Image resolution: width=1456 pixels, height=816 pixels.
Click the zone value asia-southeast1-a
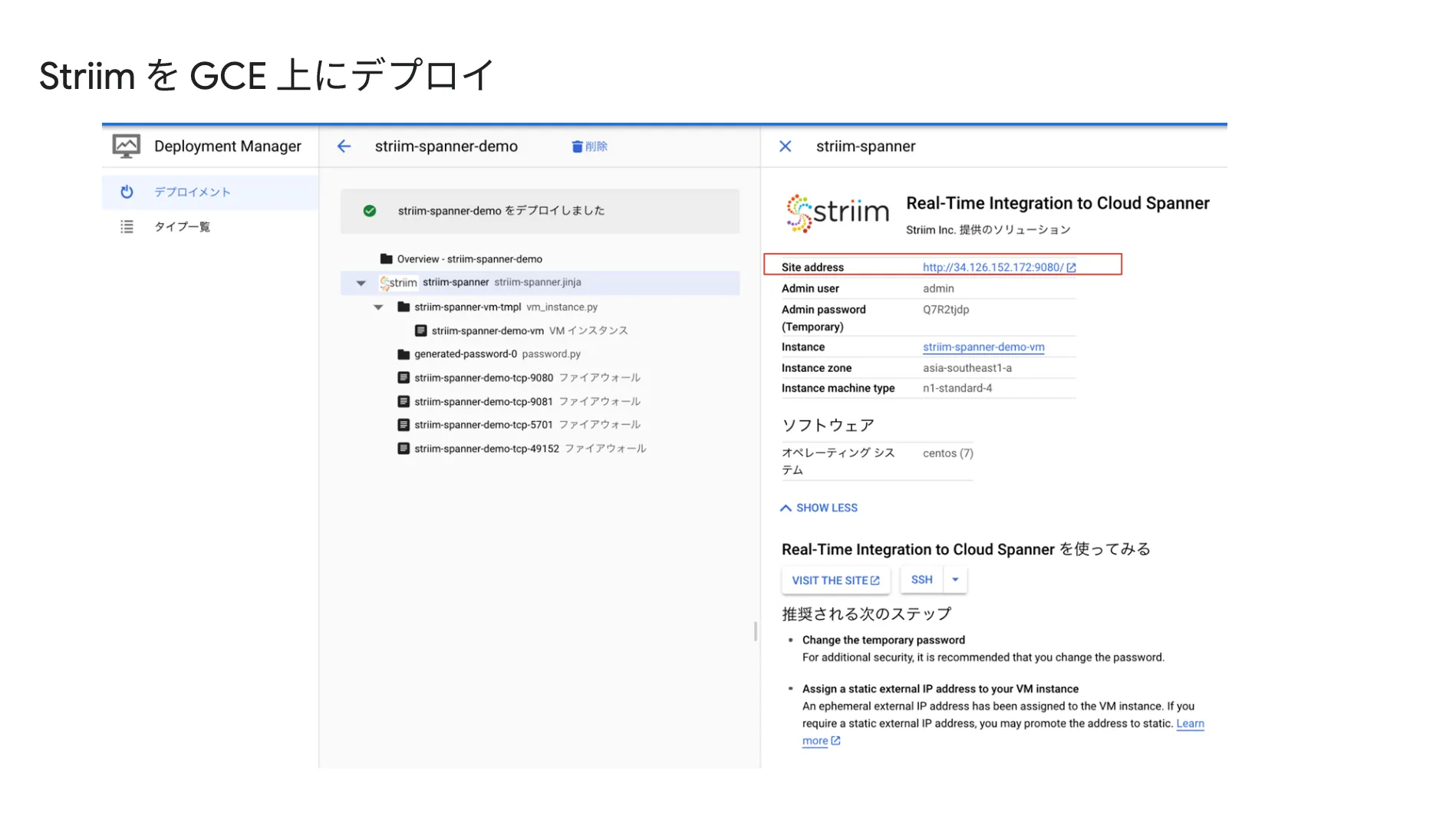point(967,368)
